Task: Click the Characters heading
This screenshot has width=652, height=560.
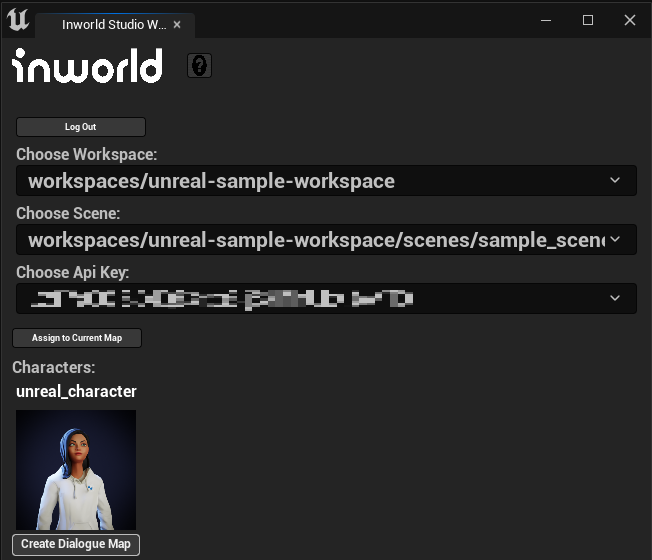Action: point(54,367)
